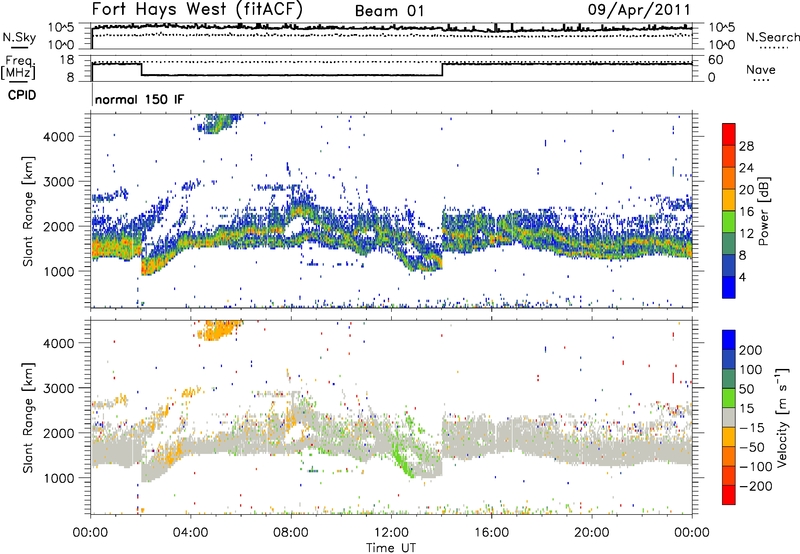The image size is (800, 554).
Task: Select the "Slant Range [km]" label of velocity panel
Action: coord(28,418)
